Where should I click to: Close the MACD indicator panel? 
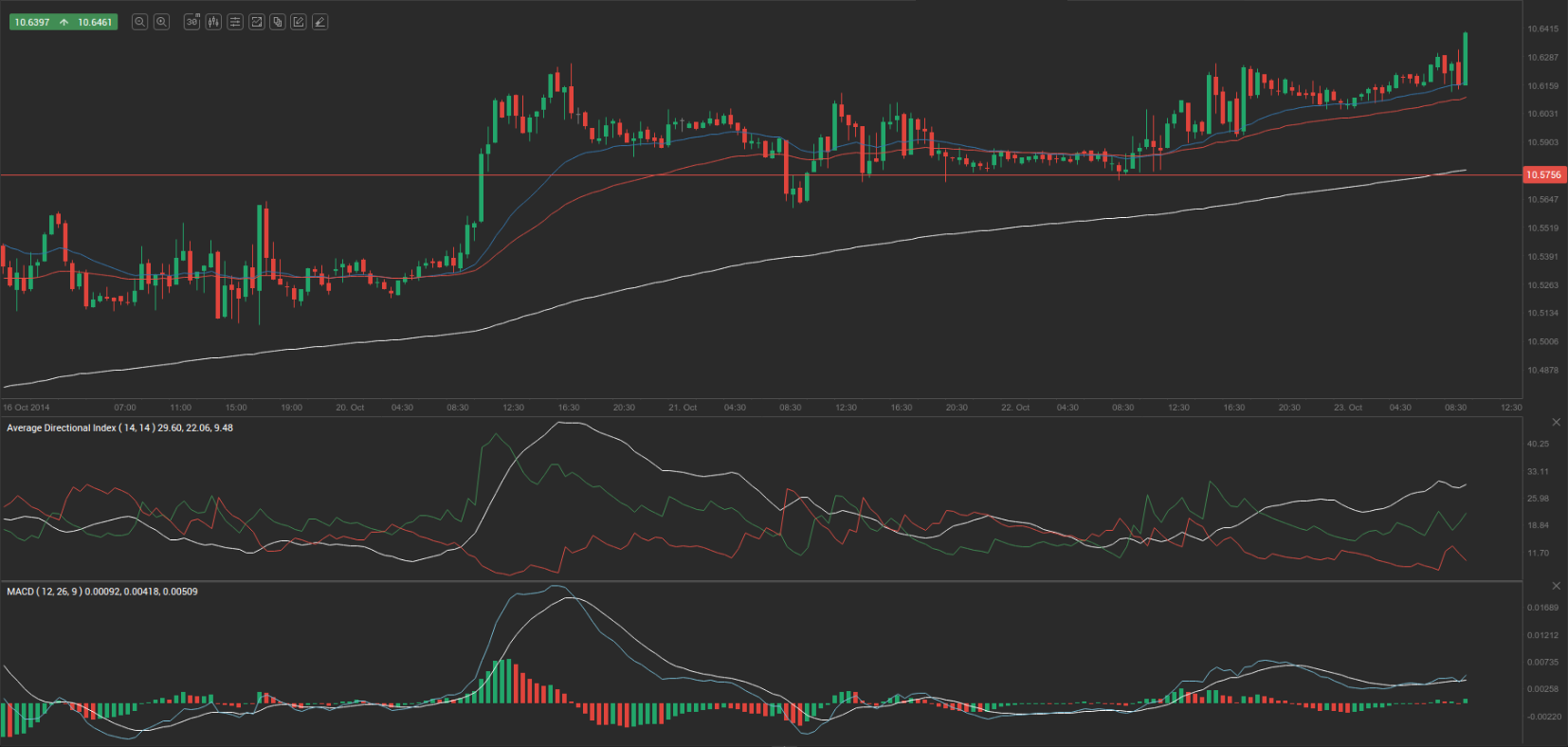tap(1556, 586)
